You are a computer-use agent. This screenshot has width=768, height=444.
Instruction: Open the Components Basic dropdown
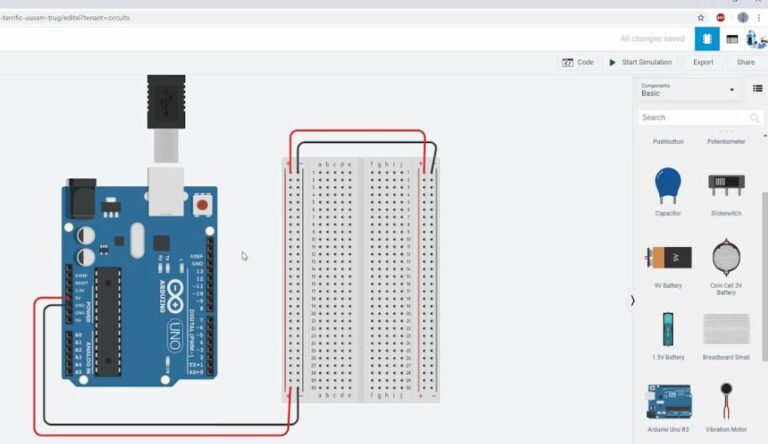(688, 90)
